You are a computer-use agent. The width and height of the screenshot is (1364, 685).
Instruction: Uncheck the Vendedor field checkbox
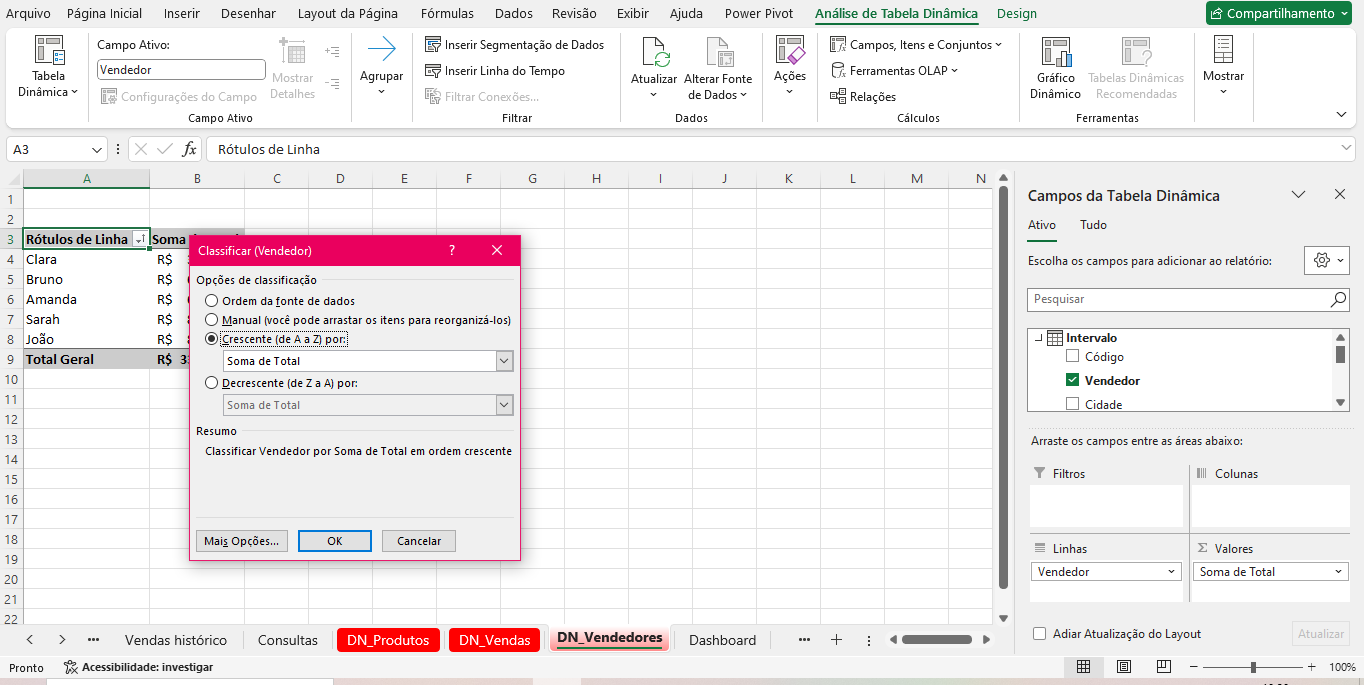[1073, 380]
